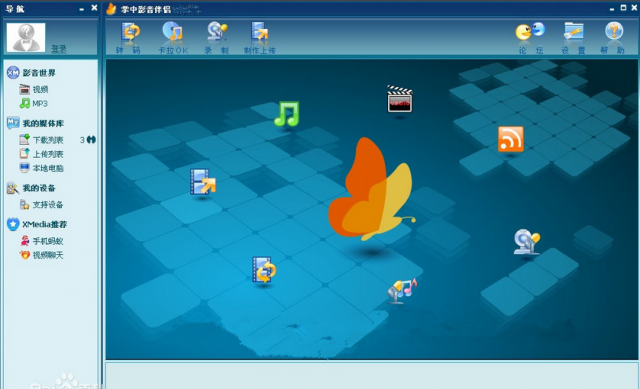
Task: Click the tools icon beside 我的设备
Action: coord(13,188)
